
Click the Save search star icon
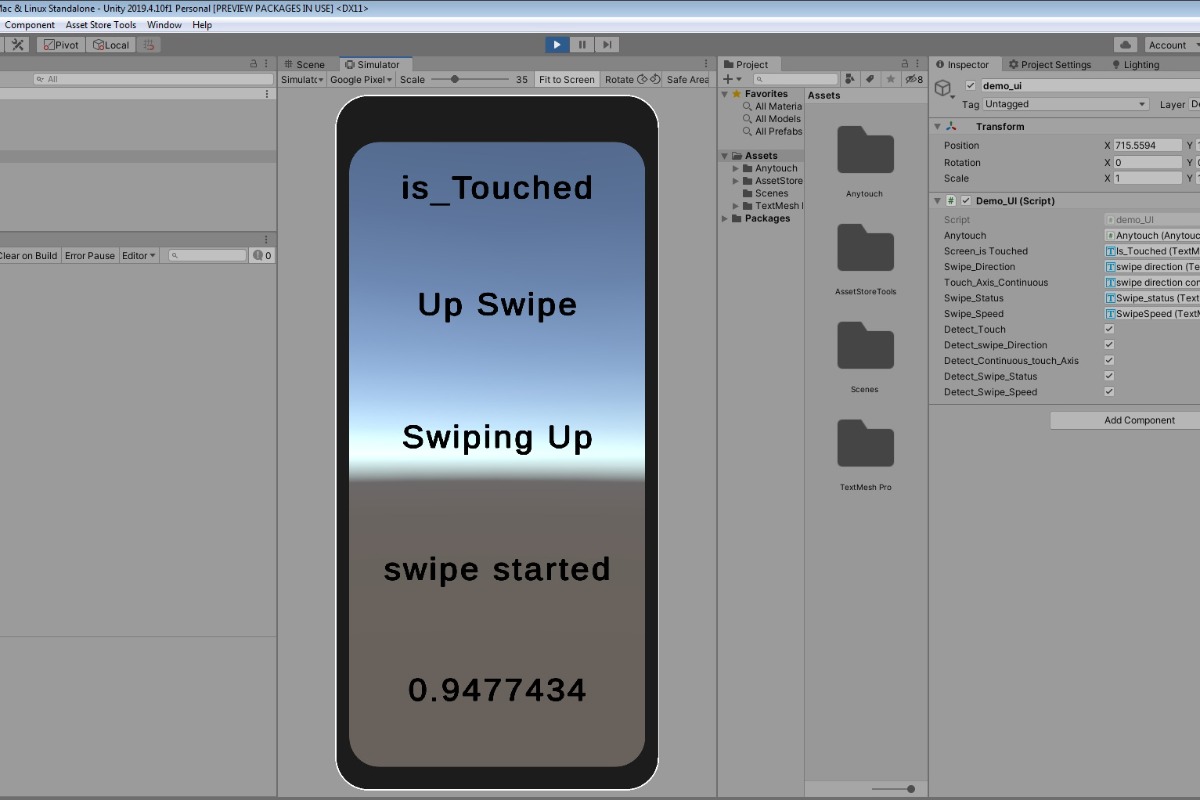[890, 79]
